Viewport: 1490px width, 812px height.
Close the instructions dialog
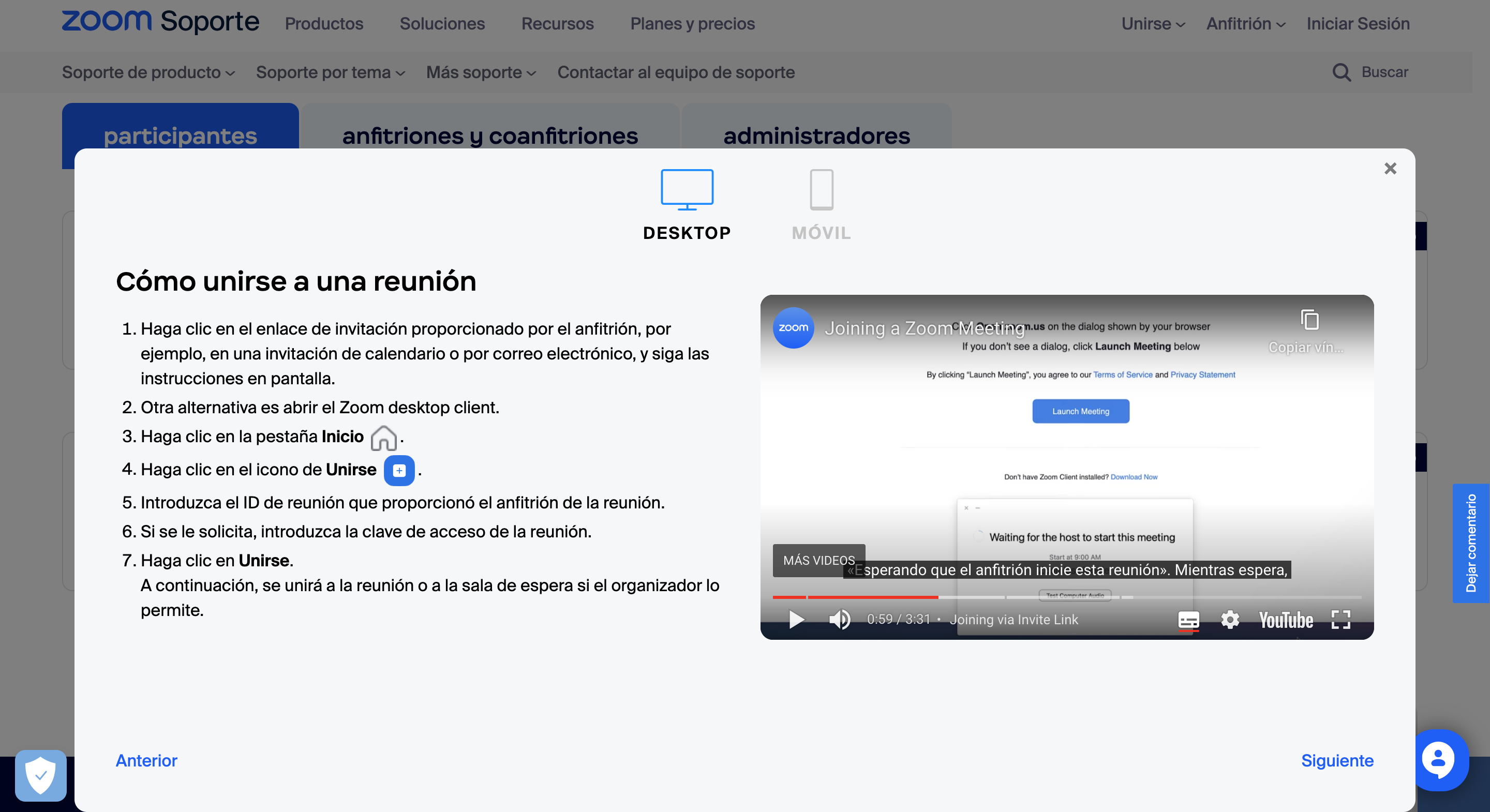click(1390, 168)
